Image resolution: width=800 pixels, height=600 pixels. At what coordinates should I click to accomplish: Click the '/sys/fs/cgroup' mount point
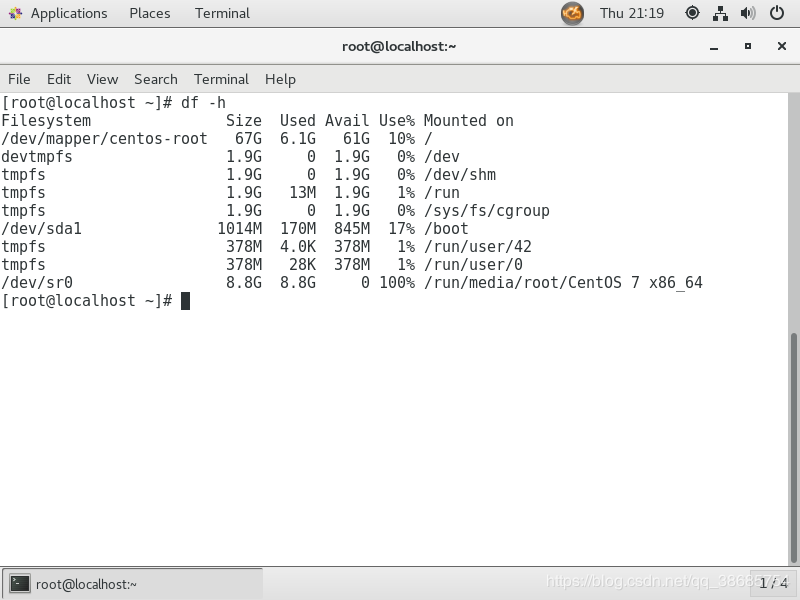[487, 211]
